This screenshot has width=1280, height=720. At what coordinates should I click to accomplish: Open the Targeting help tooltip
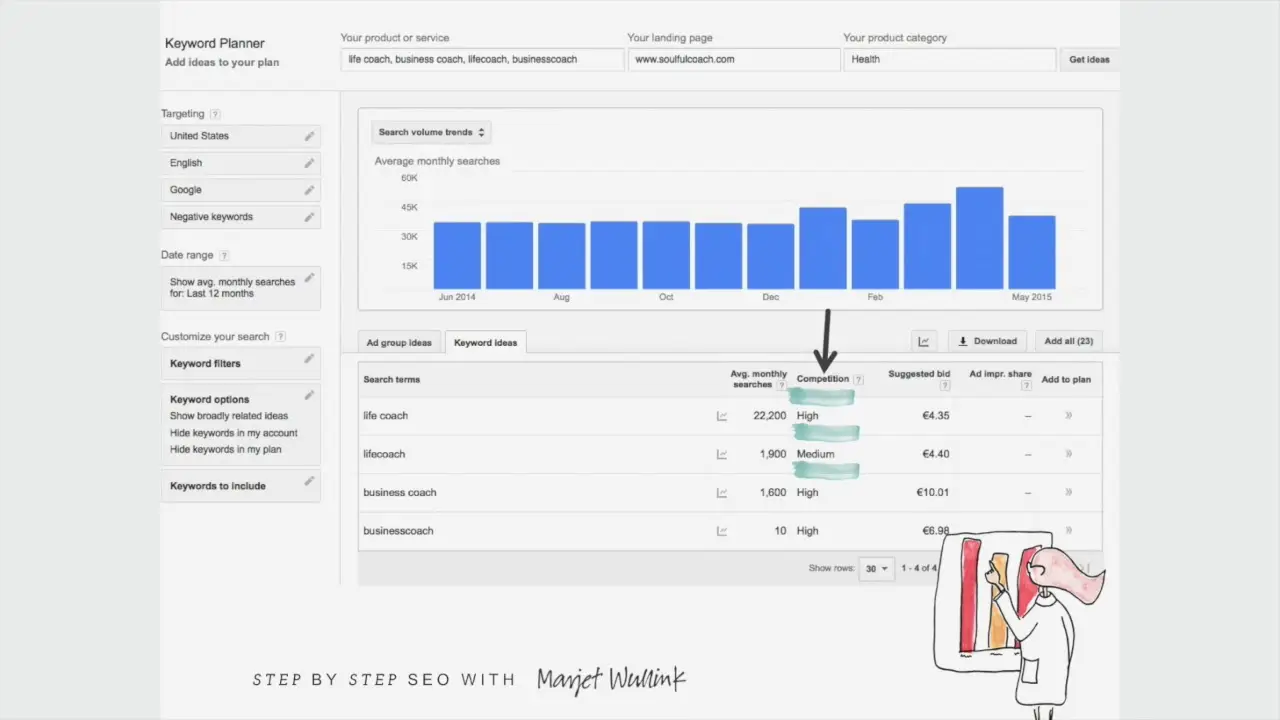click(x=215, y=115)
